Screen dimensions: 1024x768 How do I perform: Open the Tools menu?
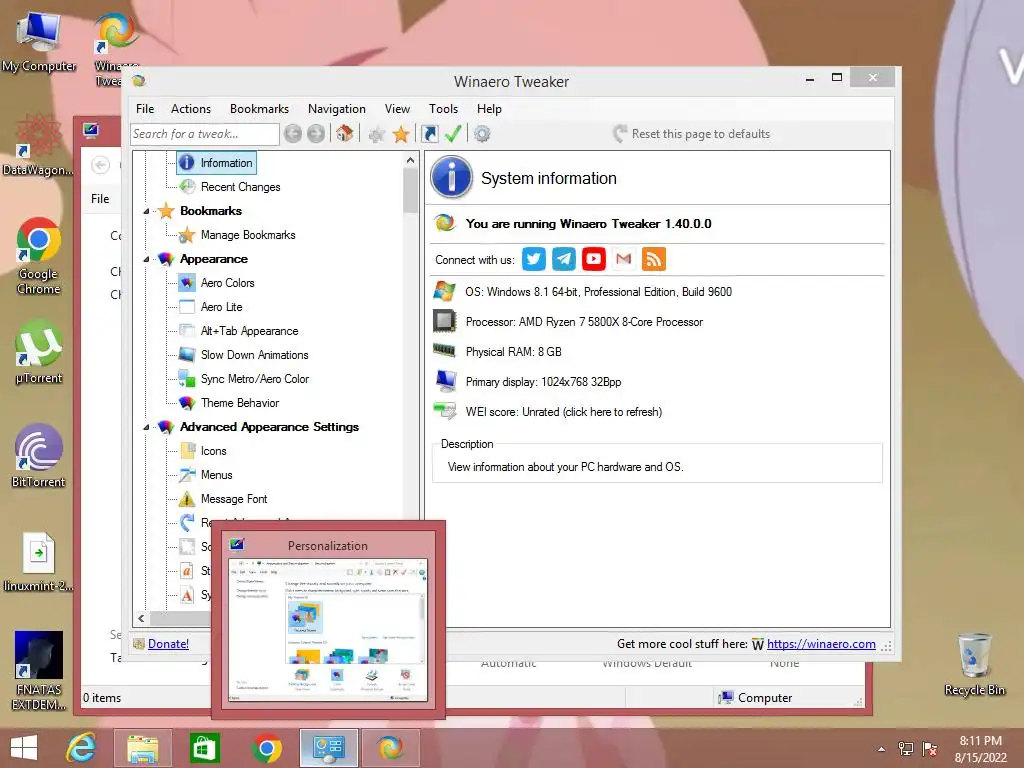[443, 109]
